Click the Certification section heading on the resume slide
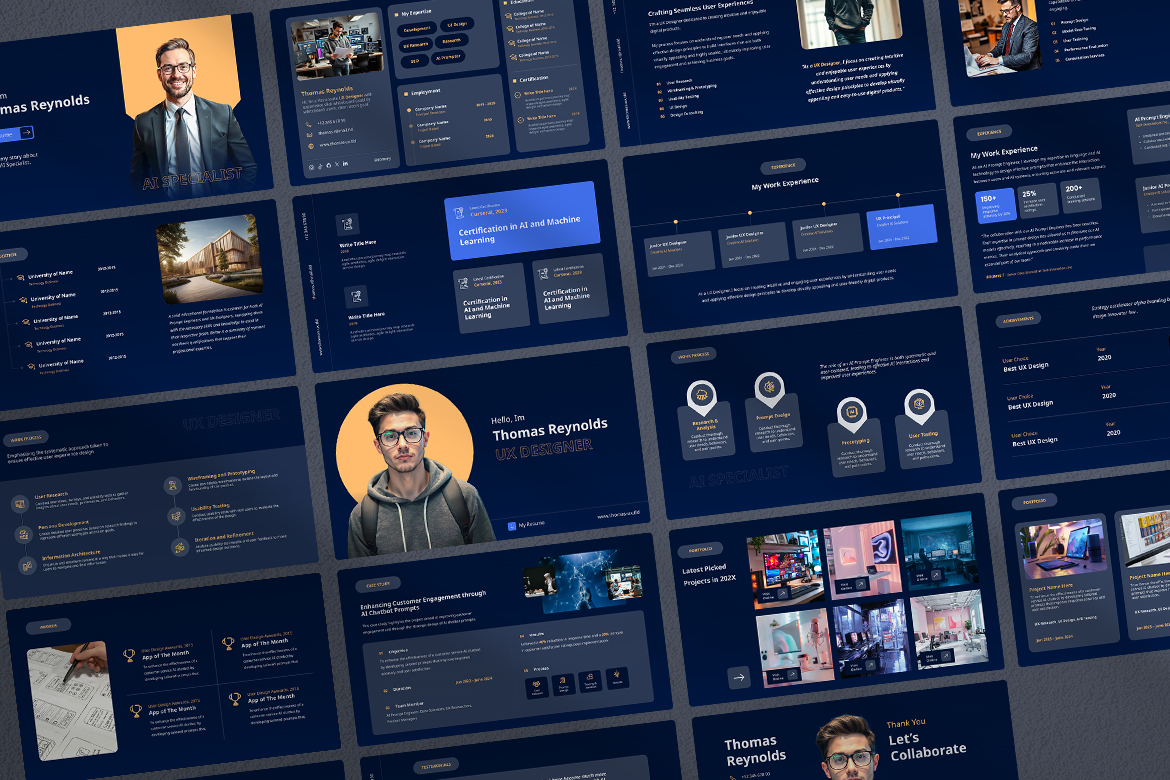1170x780 pixels. [534, 78]
